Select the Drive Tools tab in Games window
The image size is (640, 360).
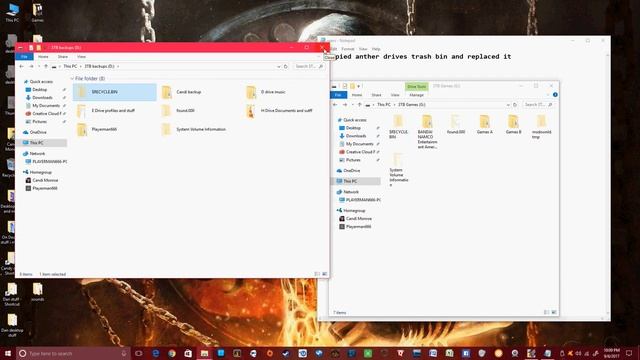pos(416,86)
